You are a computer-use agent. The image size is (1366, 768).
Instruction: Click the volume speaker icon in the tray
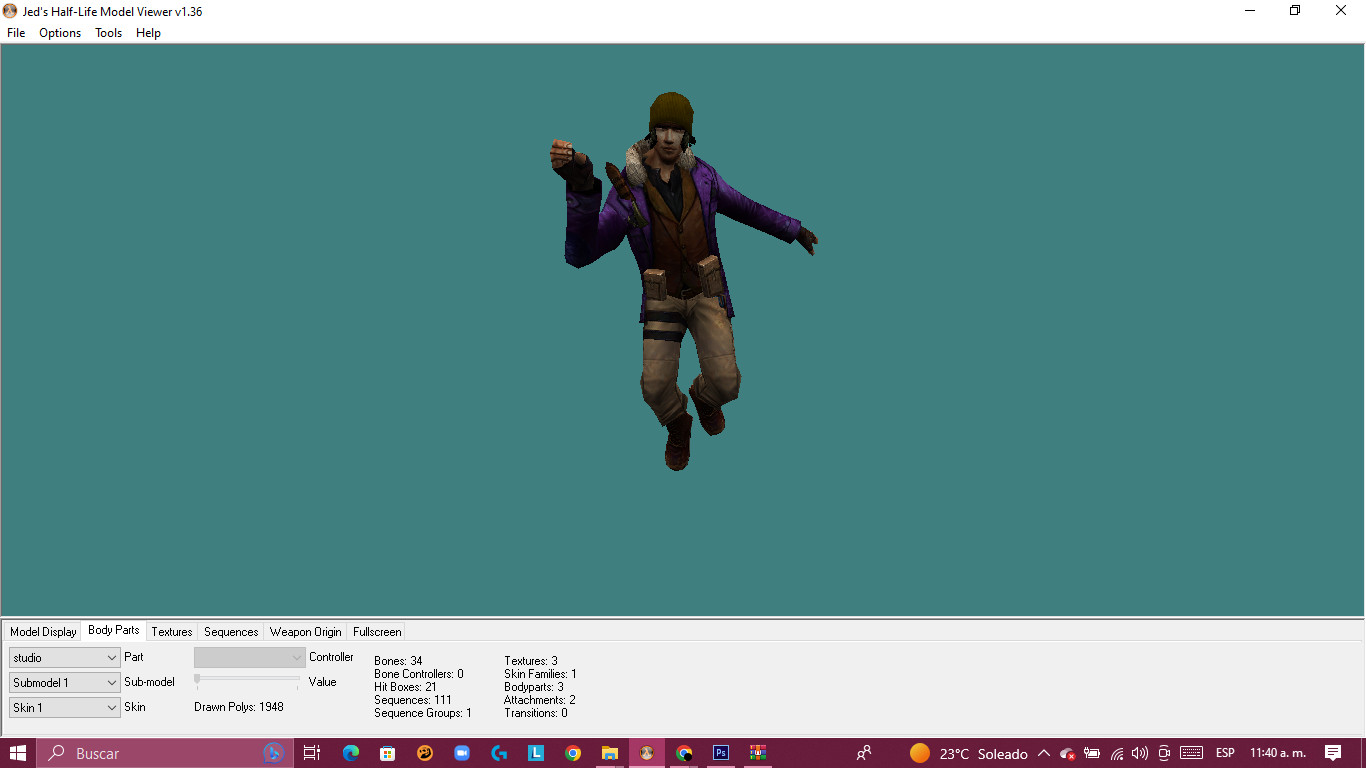pos(1140,753)
